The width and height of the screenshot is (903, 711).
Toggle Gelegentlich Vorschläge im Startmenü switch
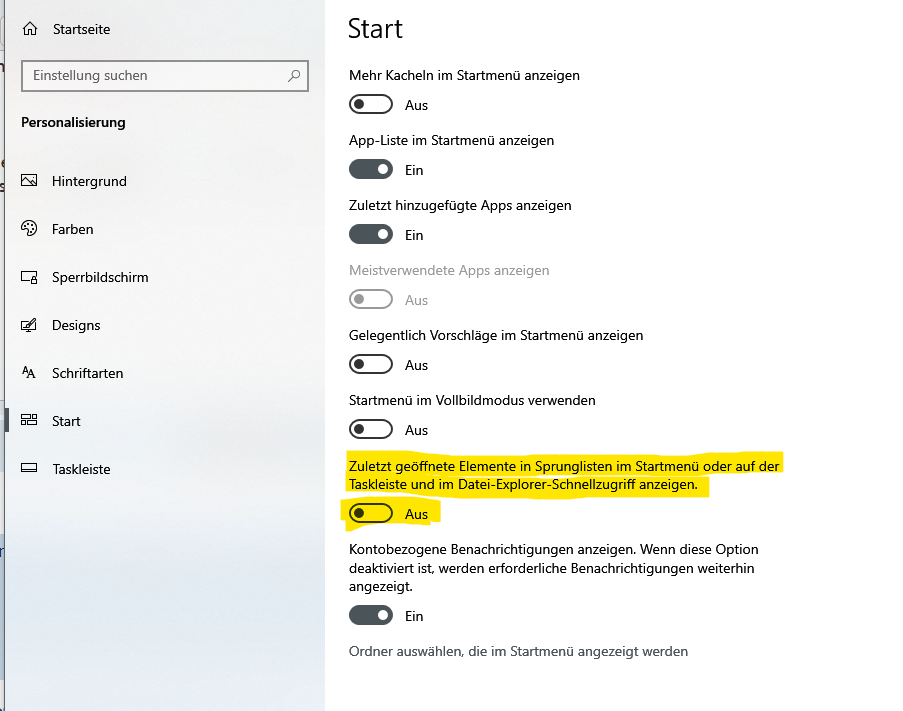[370, 365]
